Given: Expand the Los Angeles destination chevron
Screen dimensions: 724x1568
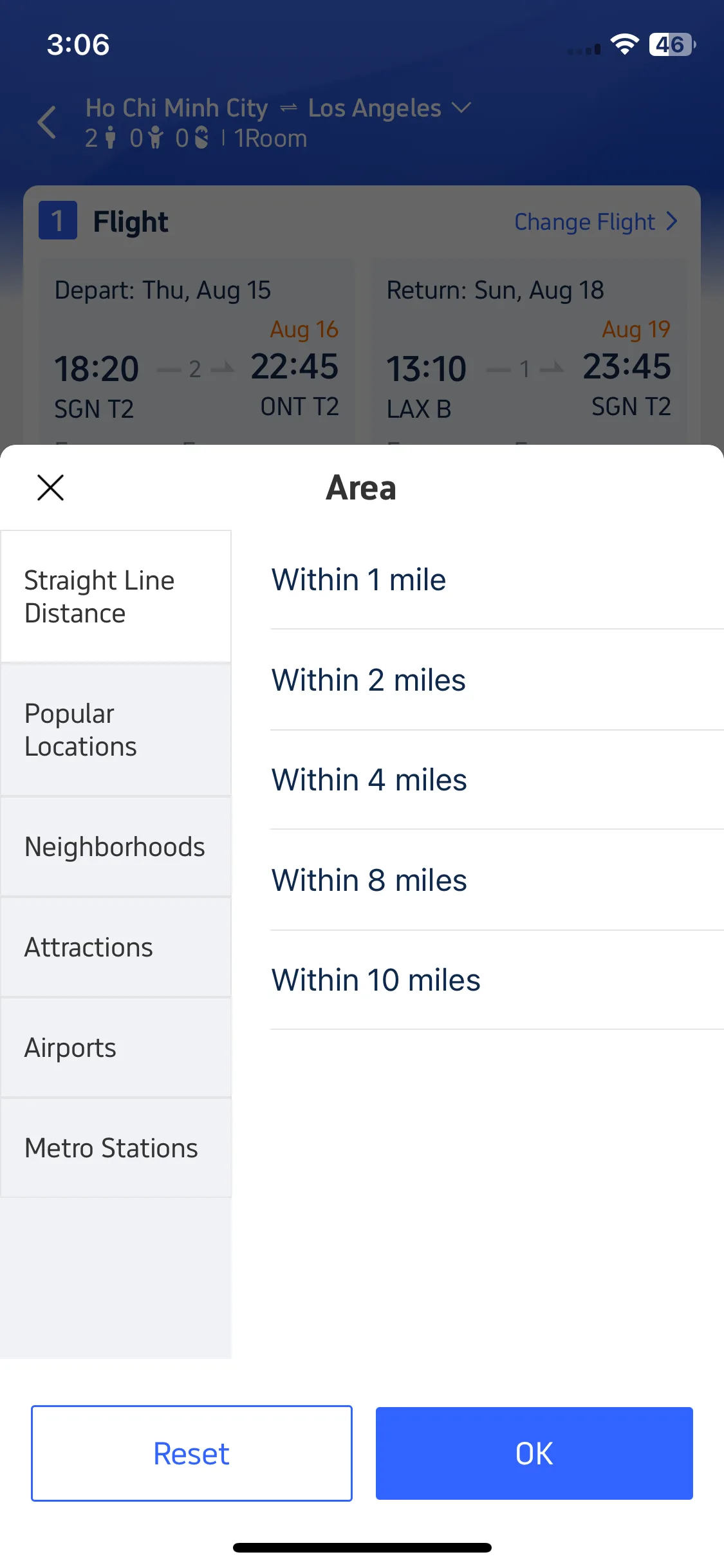Looking at the screenshot, I should pyautogui.click(x=461, y=107).
